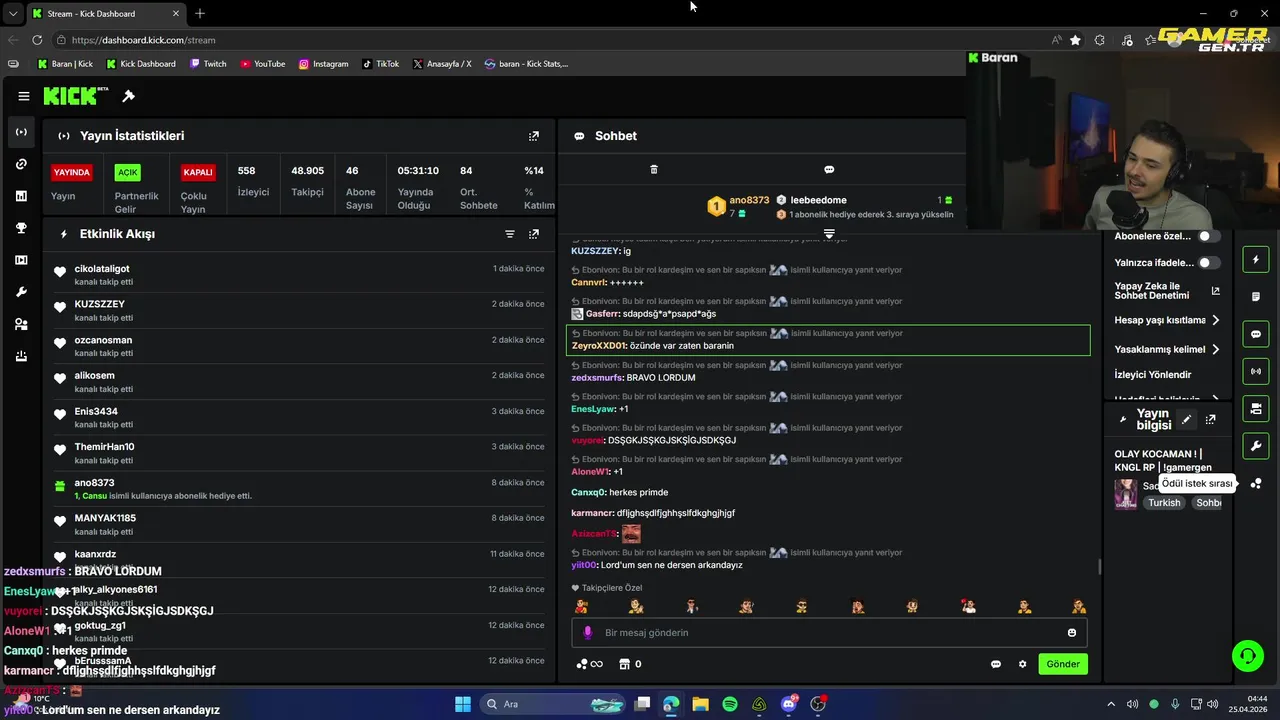The height and width of the screenshot is (720, 1280).
Task: Open the emoji picker in the message box
Action: (1072, 633)
